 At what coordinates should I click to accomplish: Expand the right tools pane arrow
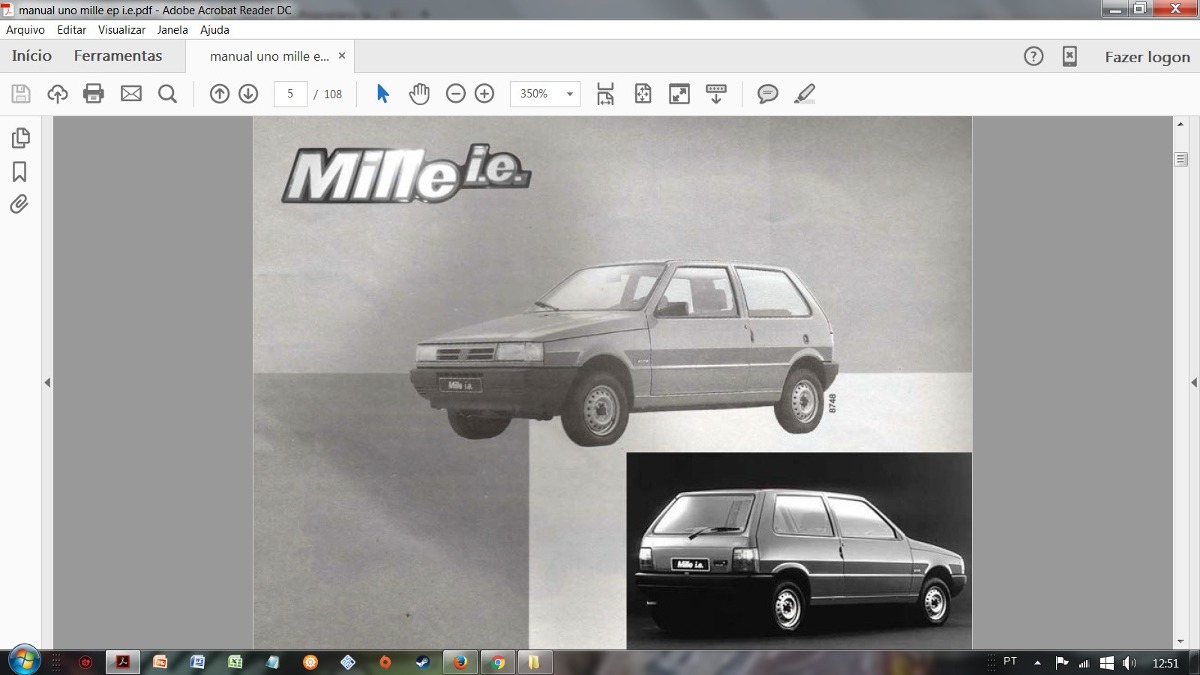1194,383
